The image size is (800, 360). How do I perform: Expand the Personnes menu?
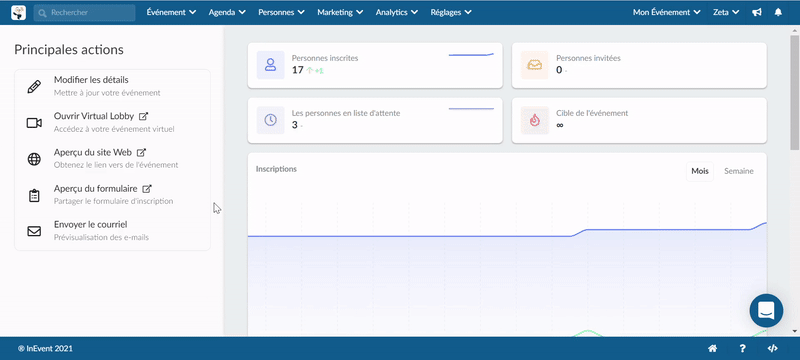tap(282, 12)
